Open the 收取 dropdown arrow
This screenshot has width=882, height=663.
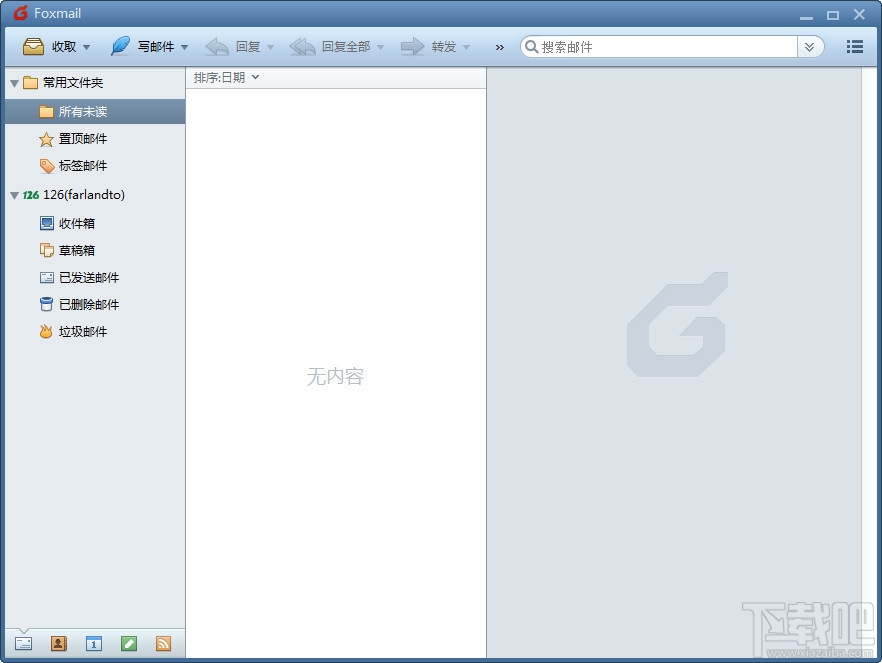(87, 46)
